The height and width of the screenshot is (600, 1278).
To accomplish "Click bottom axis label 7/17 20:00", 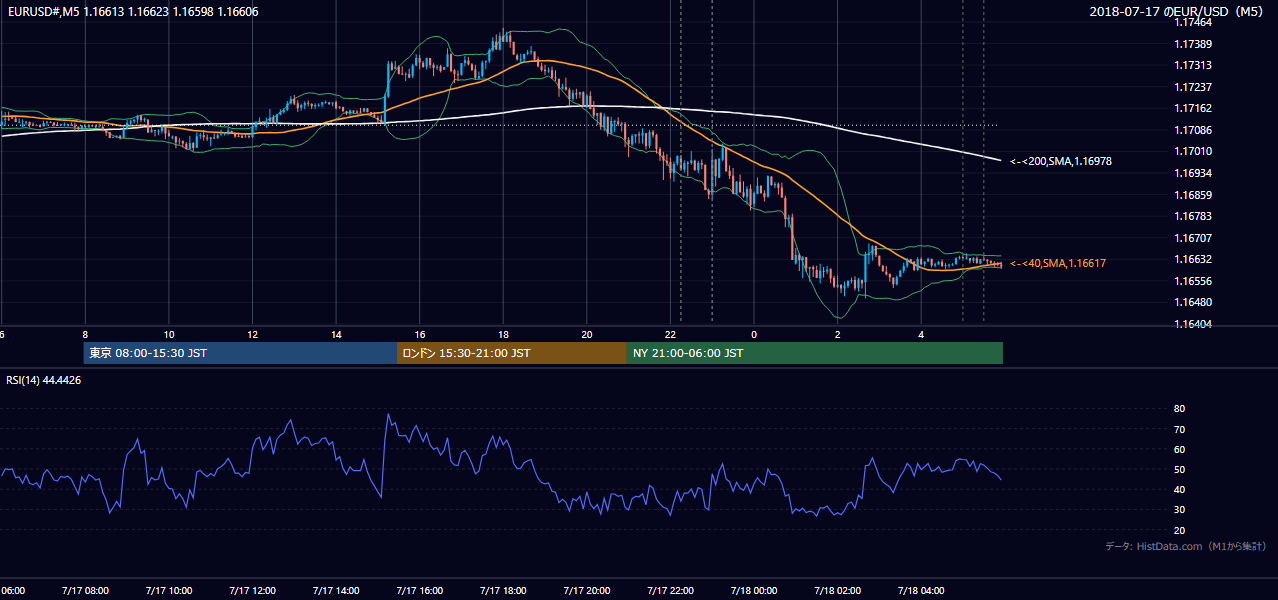I will point(586,590).
